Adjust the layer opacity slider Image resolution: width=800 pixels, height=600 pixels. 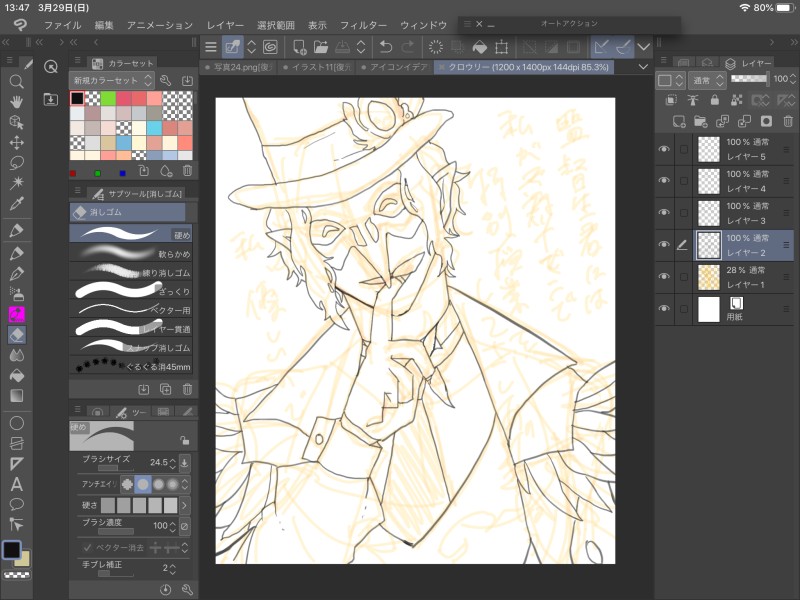pos(749,79)
